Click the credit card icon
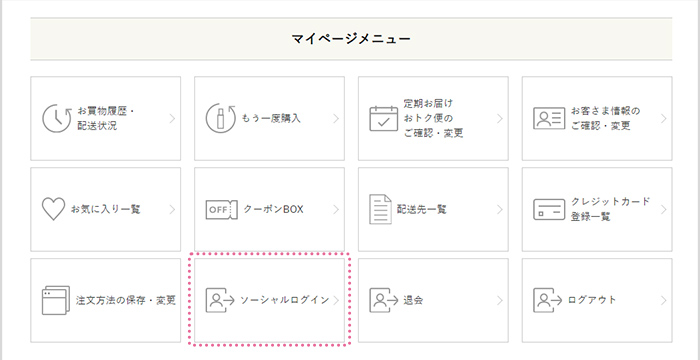 (x=549, y=209)
